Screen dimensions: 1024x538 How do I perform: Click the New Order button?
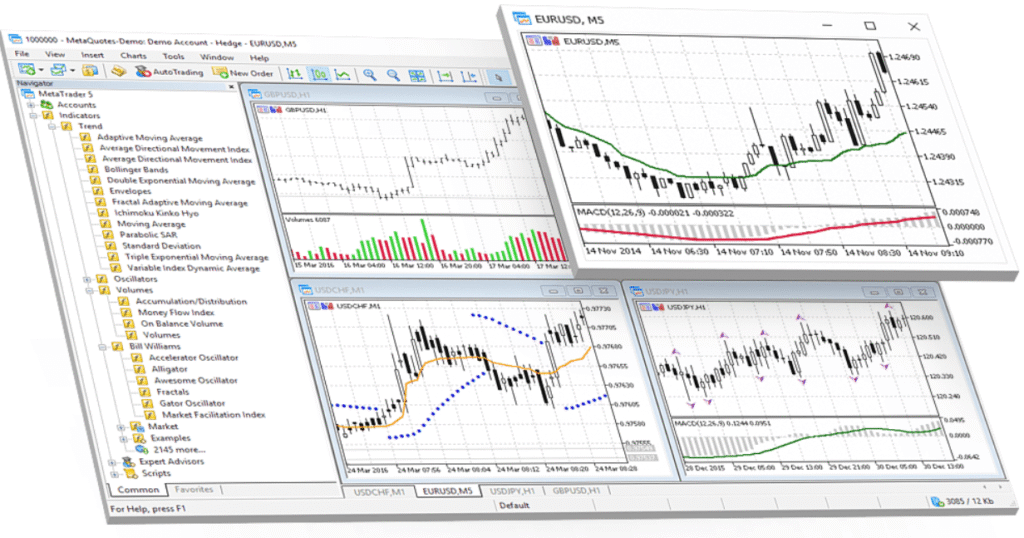[x=243, y=73]
